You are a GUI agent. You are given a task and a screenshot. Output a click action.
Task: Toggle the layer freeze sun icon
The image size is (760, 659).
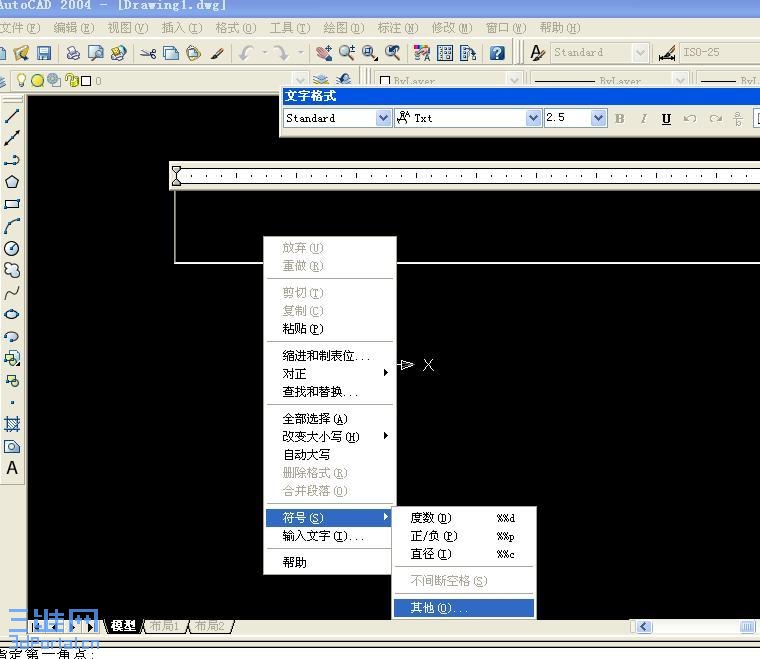click(x=37, y=80)
